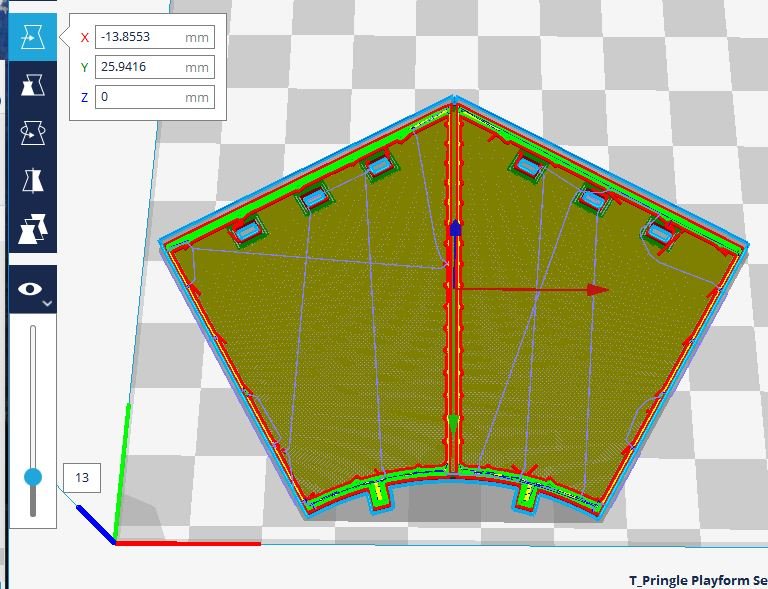The height and width of the screenshot is (589, 768).
Task: Toggle the view mode eye icon
Action: [30, 289]
